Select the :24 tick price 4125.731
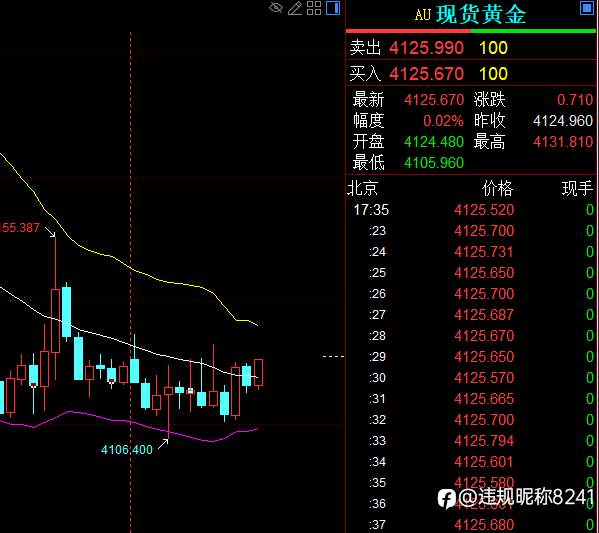Viewport: 599px width, 533px height. point(484,252)
